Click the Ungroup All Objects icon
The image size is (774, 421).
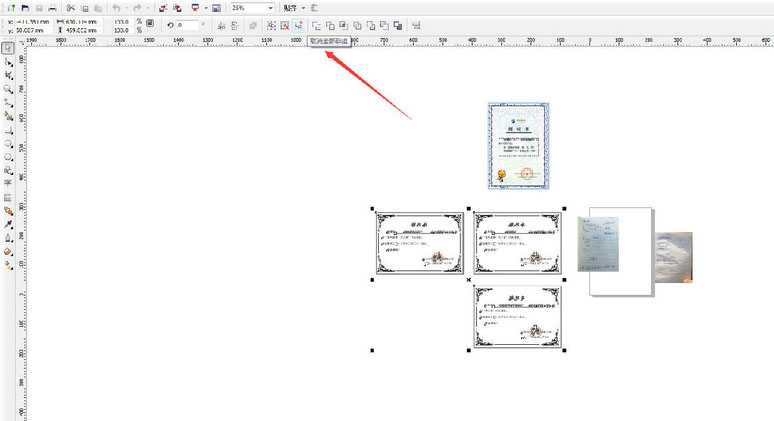(298, 24)
